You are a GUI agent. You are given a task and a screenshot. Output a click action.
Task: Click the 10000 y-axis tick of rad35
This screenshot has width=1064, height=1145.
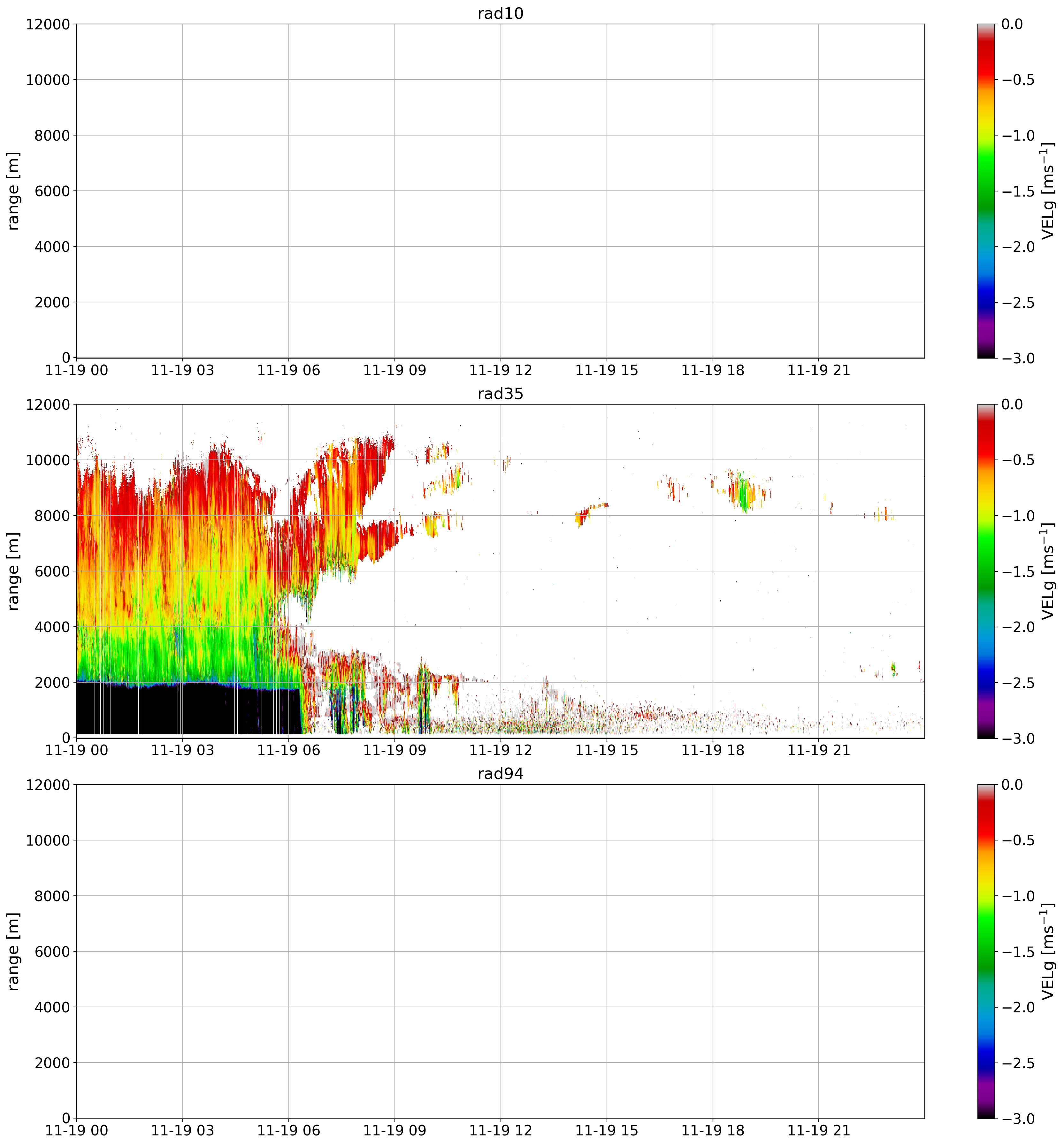pos(48,460)
